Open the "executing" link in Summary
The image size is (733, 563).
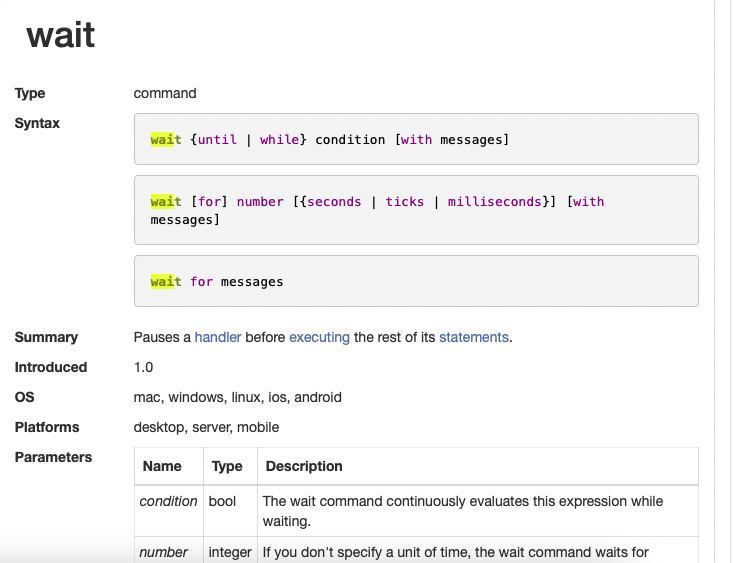(x=319, y=337)
